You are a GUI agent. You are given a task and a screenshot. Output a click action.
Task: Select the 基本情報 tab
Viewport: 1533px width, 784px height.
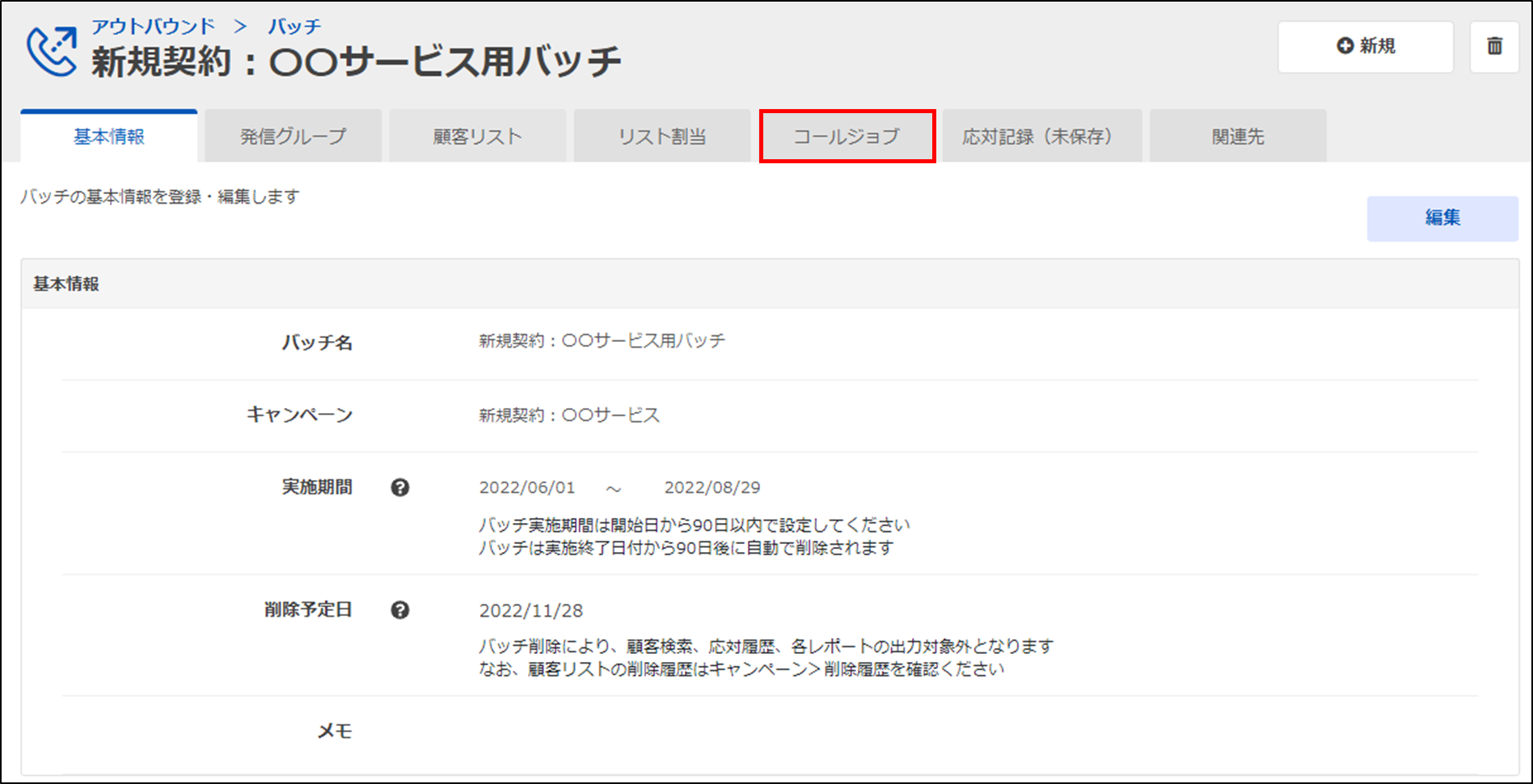[x=109, y=137]
